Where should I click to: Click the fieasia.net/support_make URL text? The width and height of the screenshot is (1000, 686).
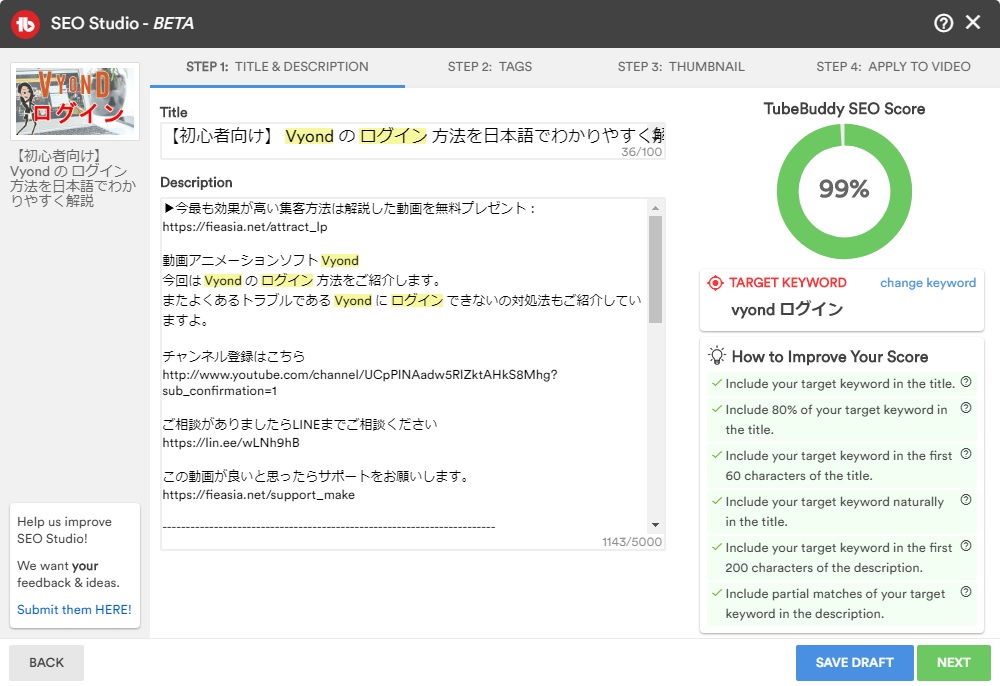[x=258, y=495]
